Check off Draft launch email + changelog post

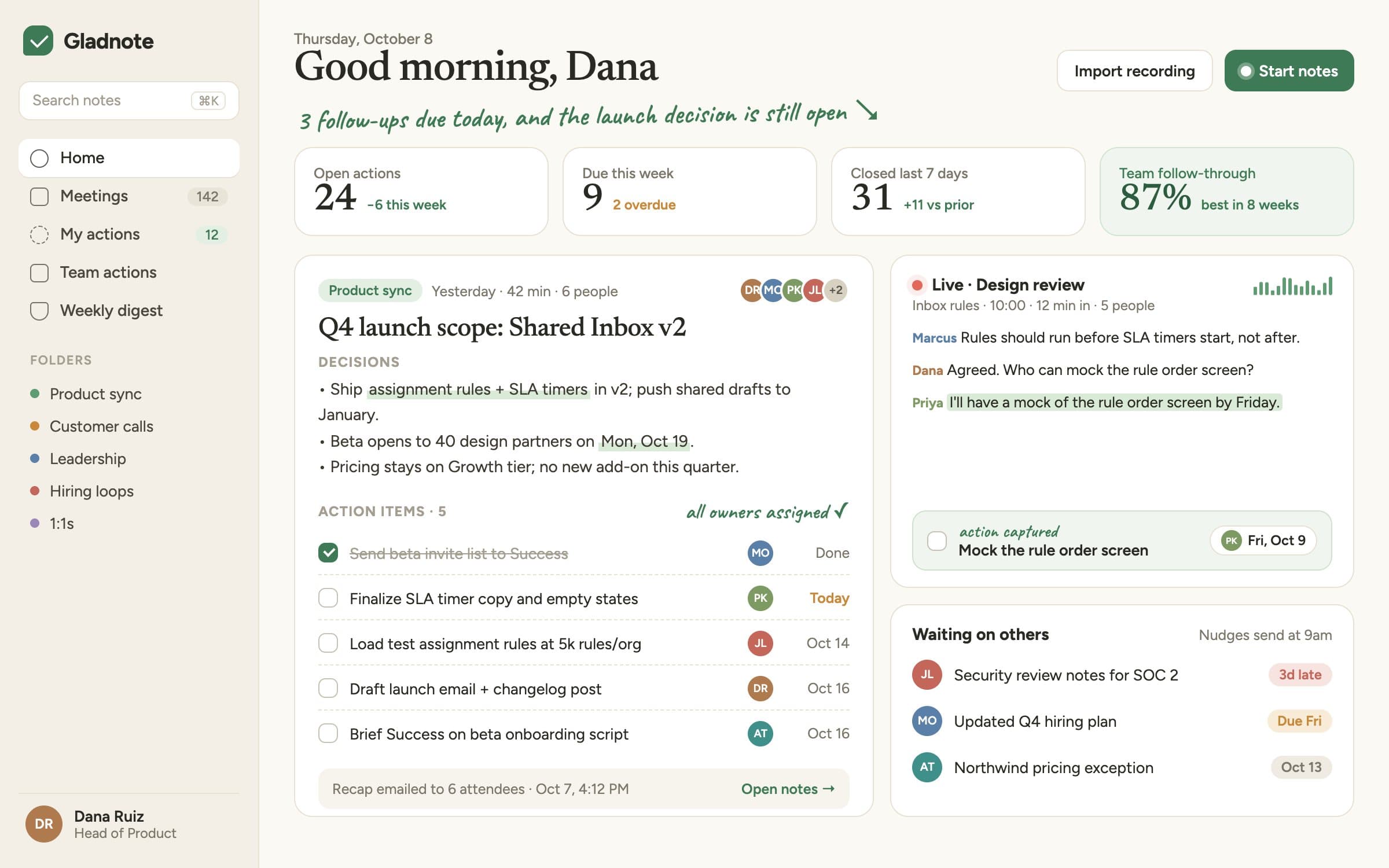328,688
